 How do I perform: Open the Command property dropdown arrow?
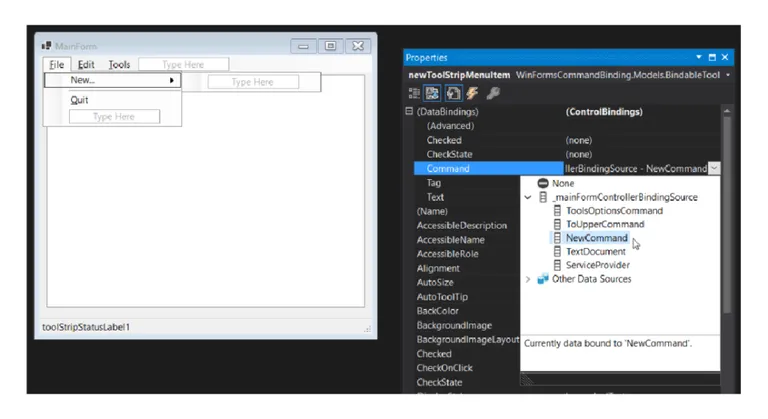714,169
